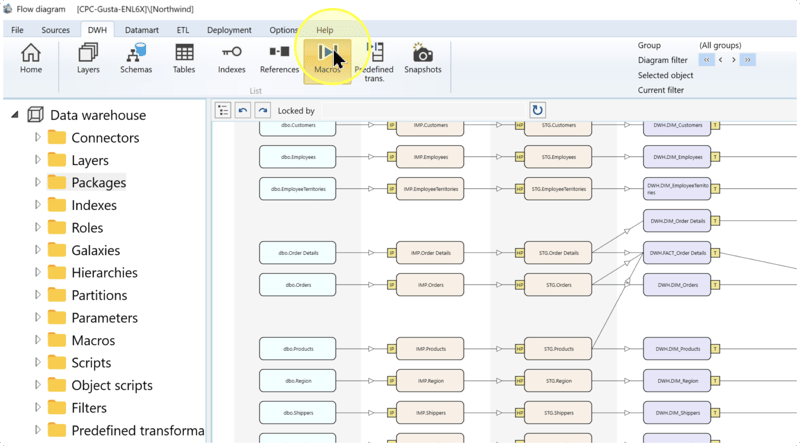Select the Filters tree item
The width and height of the screenshot is (800, 446).
tap(89, 408)
